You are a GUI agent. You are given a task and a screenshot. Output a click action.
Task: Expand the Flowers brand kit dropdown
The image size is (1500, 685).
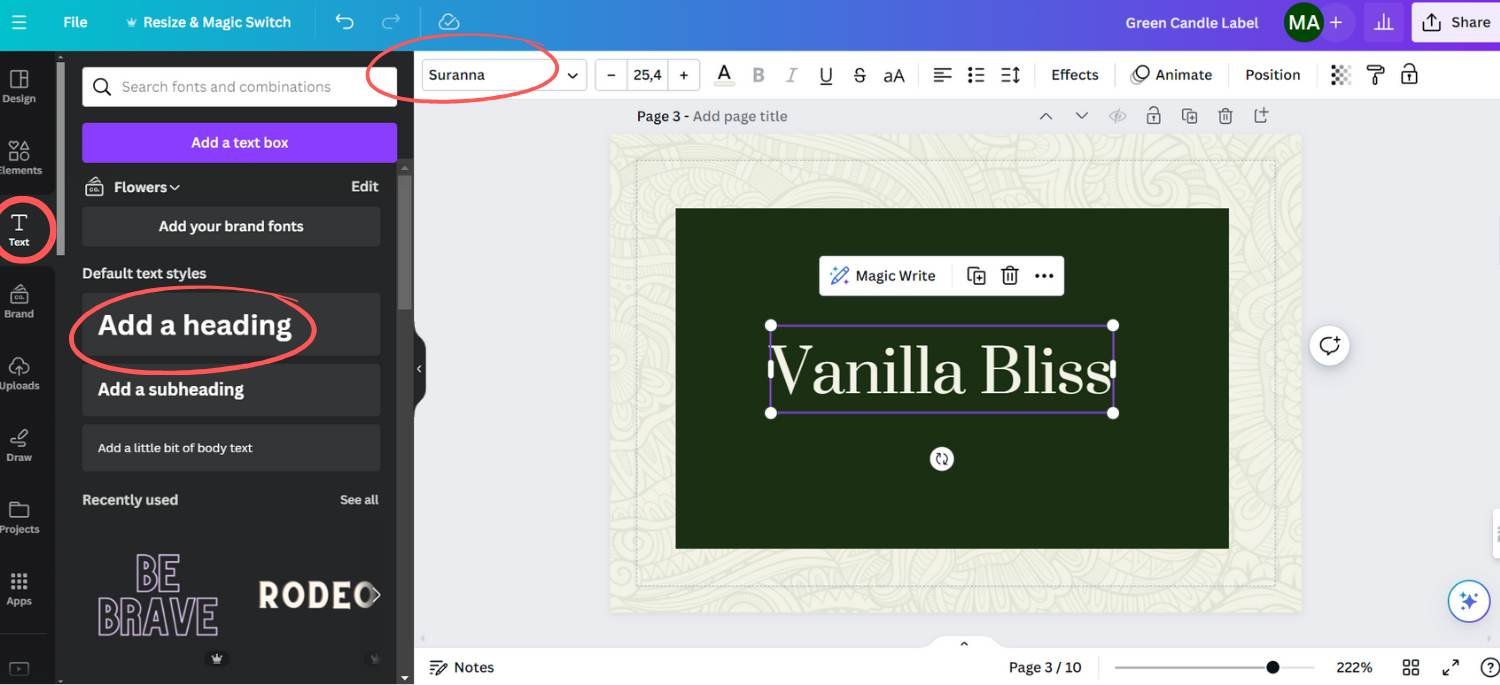[145, 187]
